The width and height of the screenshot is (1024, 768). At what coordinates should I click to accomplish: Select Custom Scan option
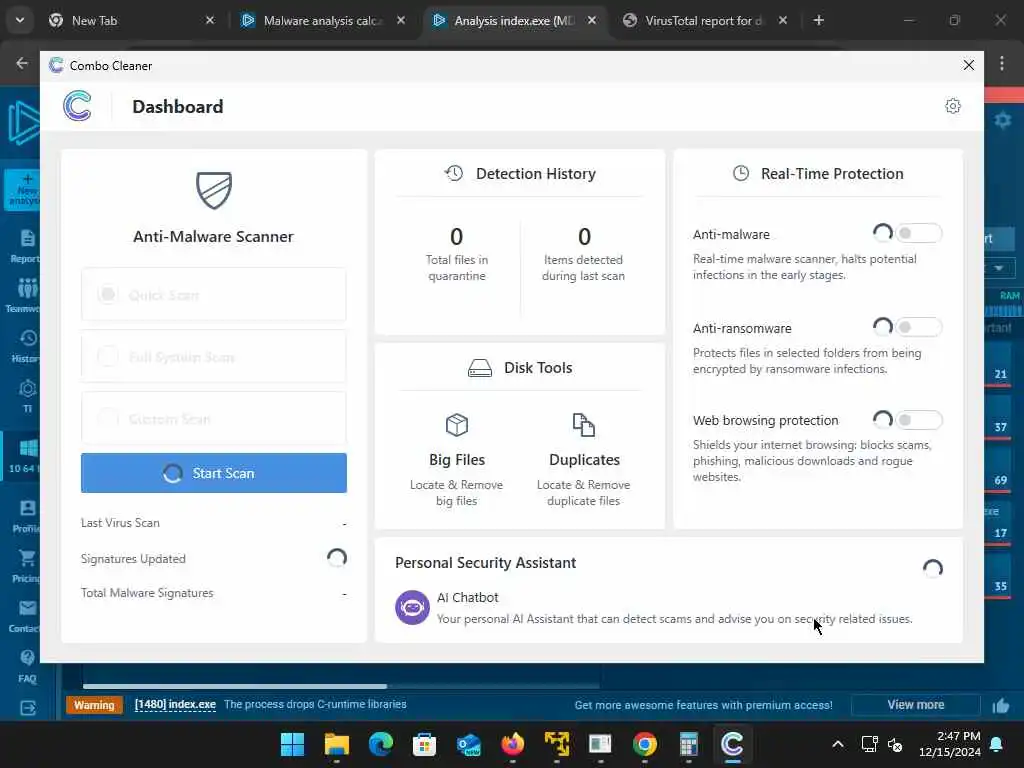point(214,419)
